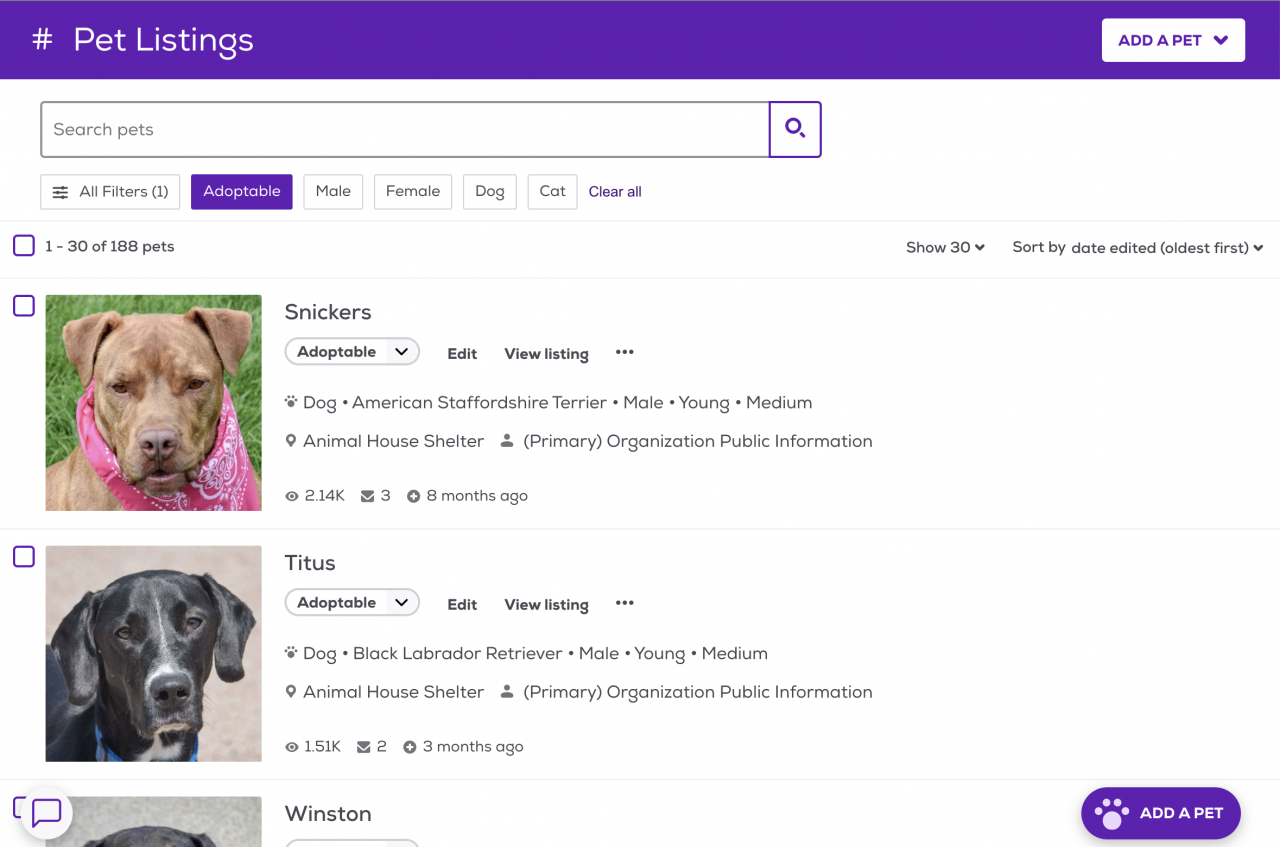Click the floating paw Add a Pet button
The width and height of the screenshot is (1280, 847).
click(x=1160, y=813)
